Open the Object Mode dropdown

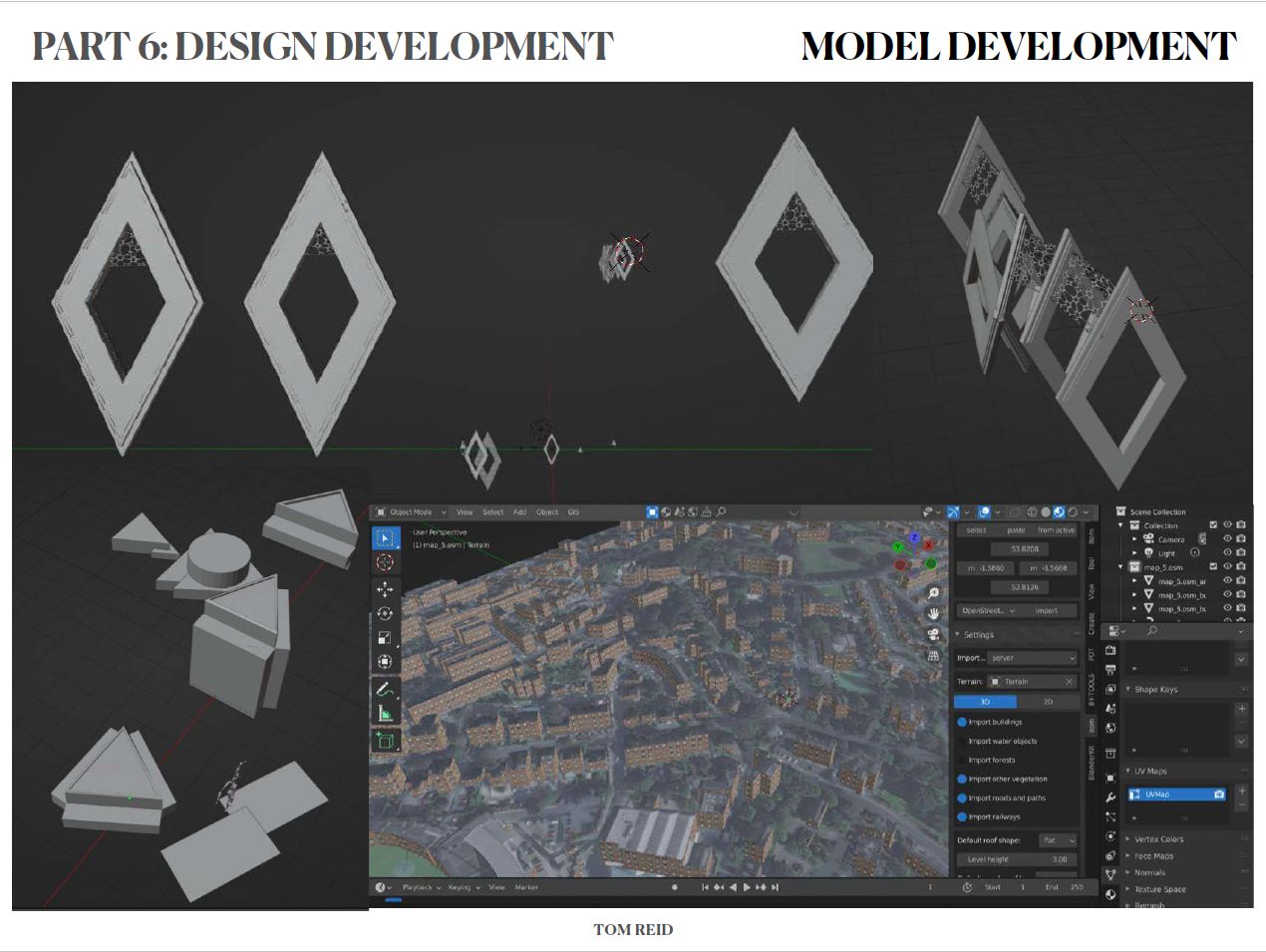(412, 512)
